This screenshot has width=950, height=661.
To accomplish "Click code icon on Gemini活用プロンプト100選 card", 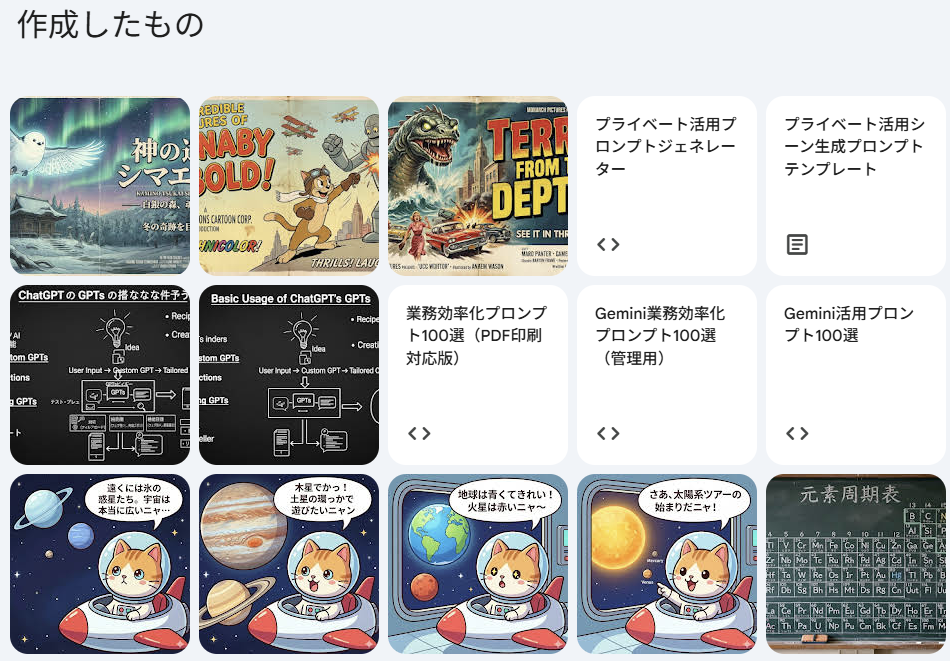I will 797,433.
